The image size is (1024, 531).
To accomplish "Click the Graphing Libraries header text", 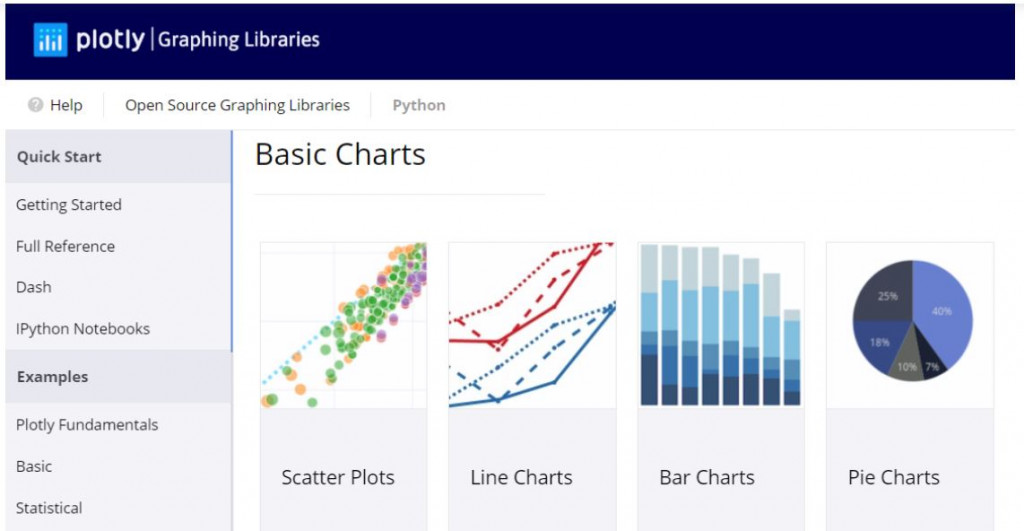I will [240, 40].
